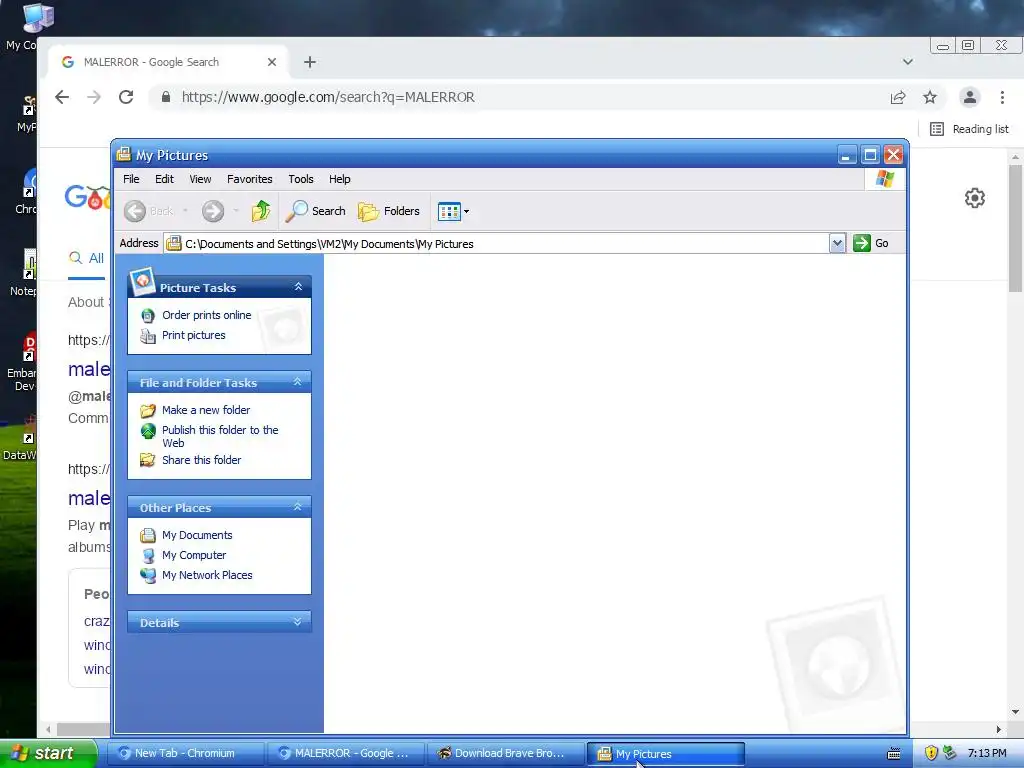This screenshot has height=768, width=1024.
Task: Switch to Download Brave Bro taskbar item
Action: click(506, 754)
